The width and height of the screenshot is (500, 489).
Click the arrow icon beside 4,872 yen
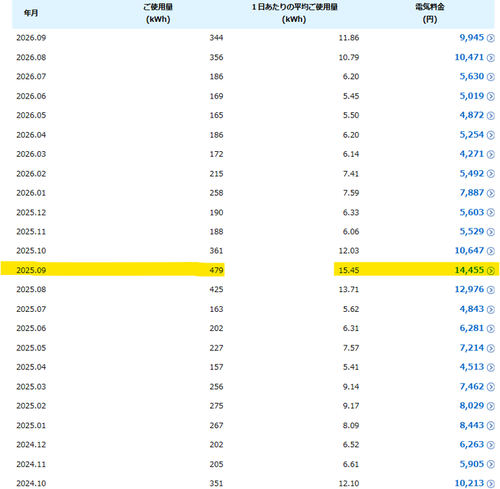pos(490,116)
